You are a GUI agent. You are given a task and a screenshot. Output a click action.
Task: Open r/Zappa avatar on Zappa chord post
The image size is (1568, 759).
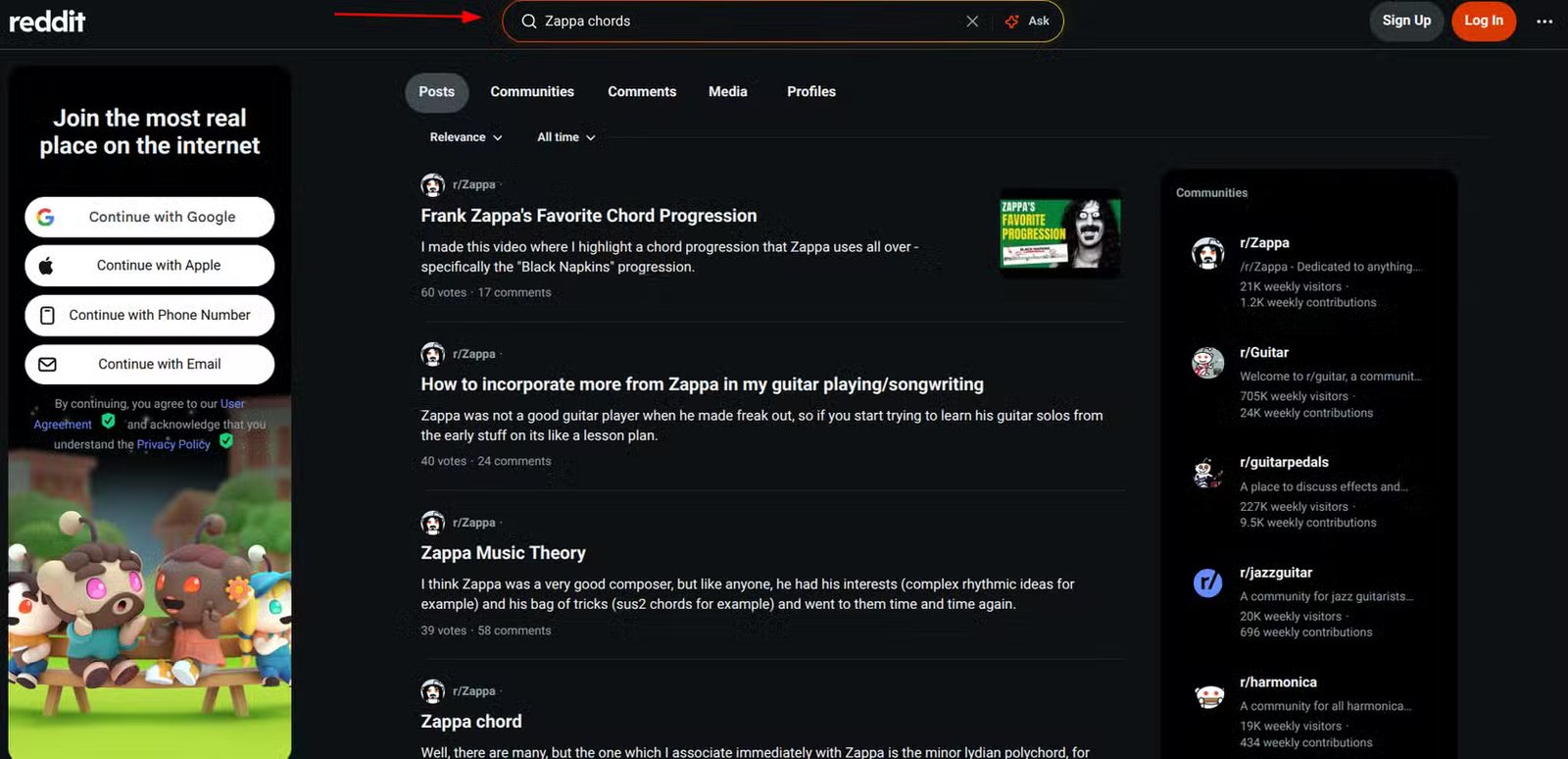click(432, 691)
